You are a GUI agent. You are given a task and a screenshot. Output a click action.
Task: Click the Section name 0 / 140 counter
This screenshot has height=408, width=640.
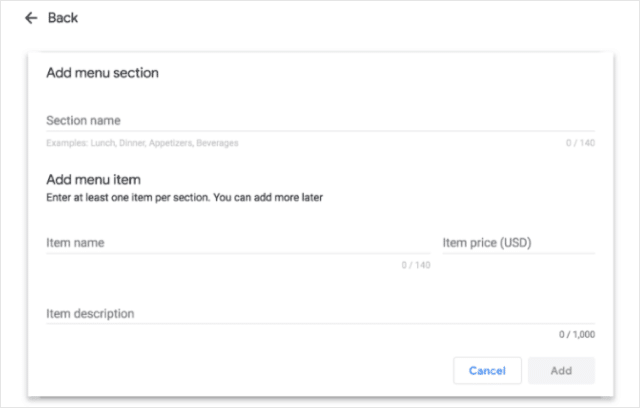pos(580,143)
